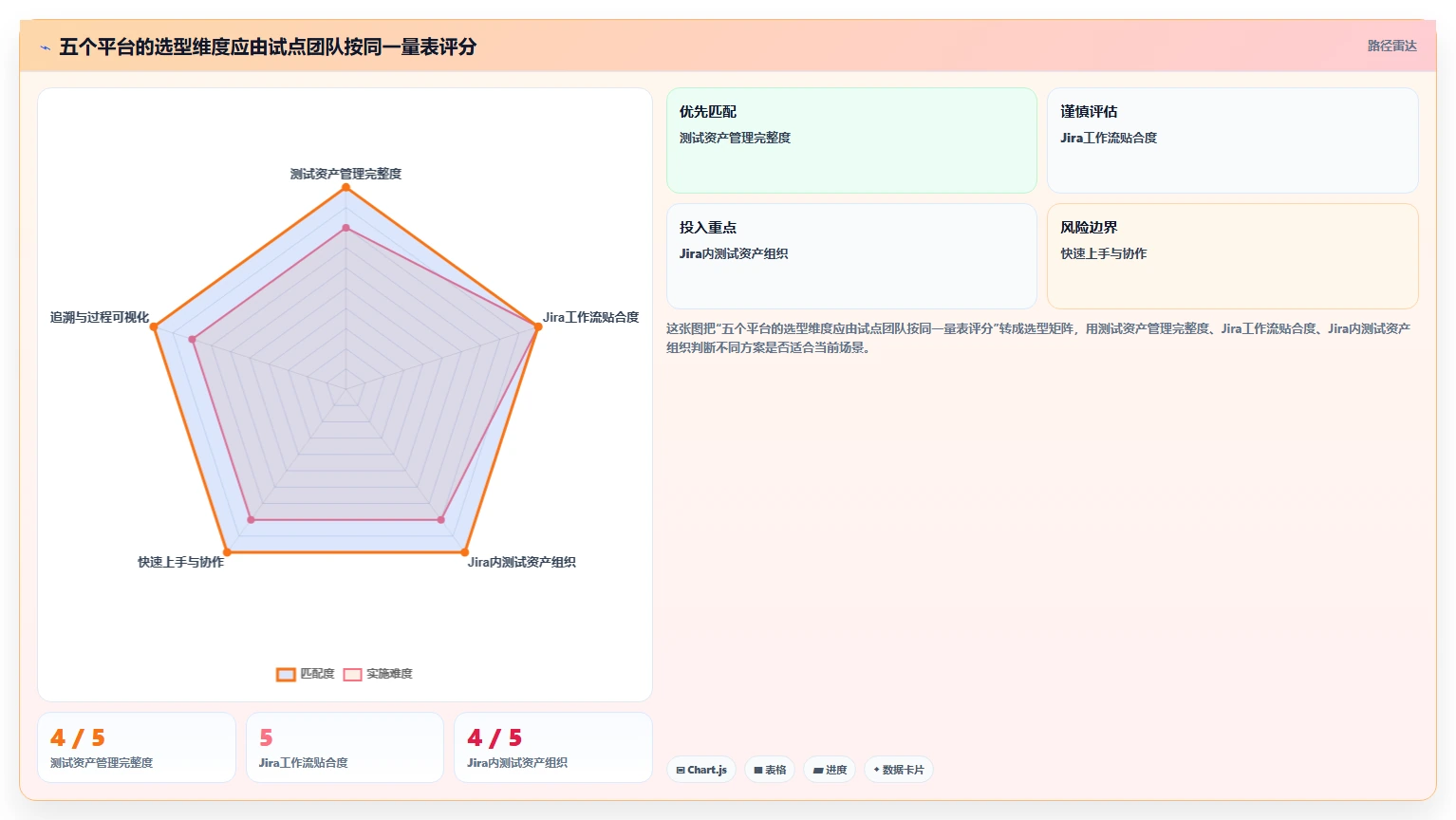The height and width of the screenshot is (820, 1456).
Task: Select the 进度 tag
Action: click(830, 770)
